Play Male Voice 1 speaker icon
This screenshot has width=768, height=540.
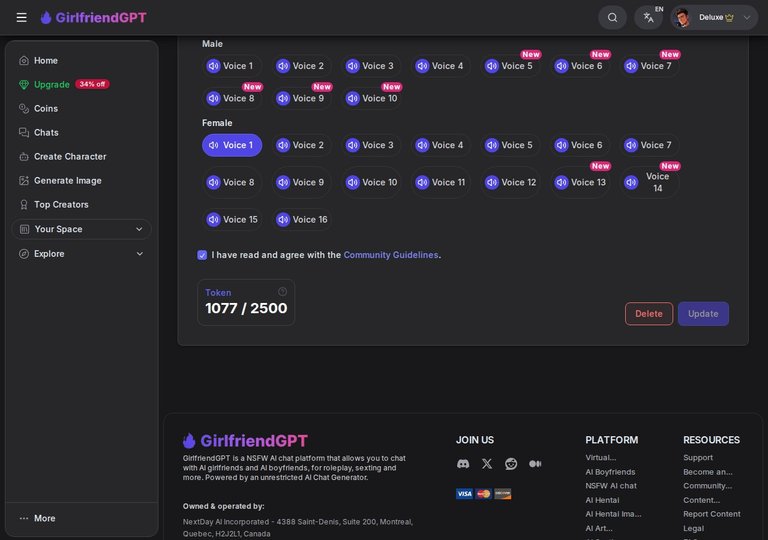tap(214, 66)
